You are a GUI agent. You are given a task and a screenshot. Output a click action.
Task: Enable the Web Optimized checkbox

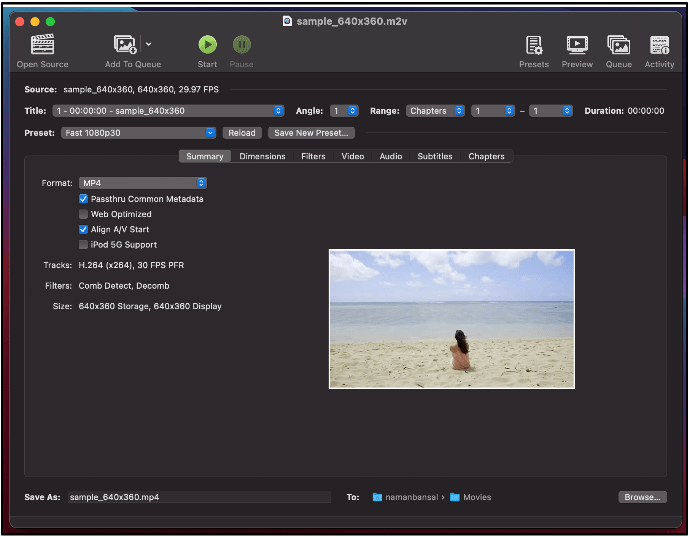83,214
